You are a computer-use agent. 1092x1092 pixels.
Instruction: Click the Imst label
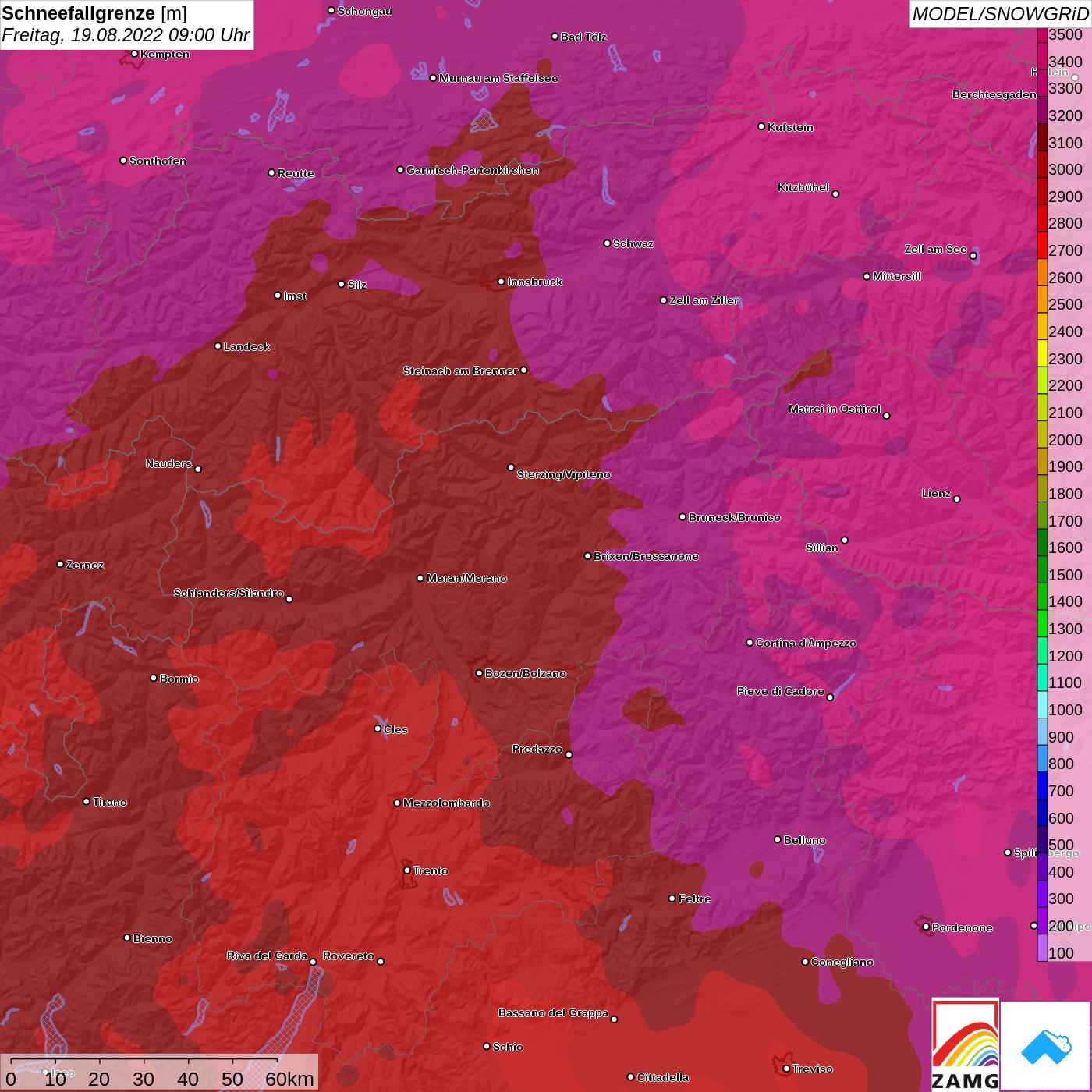[295, 296]
